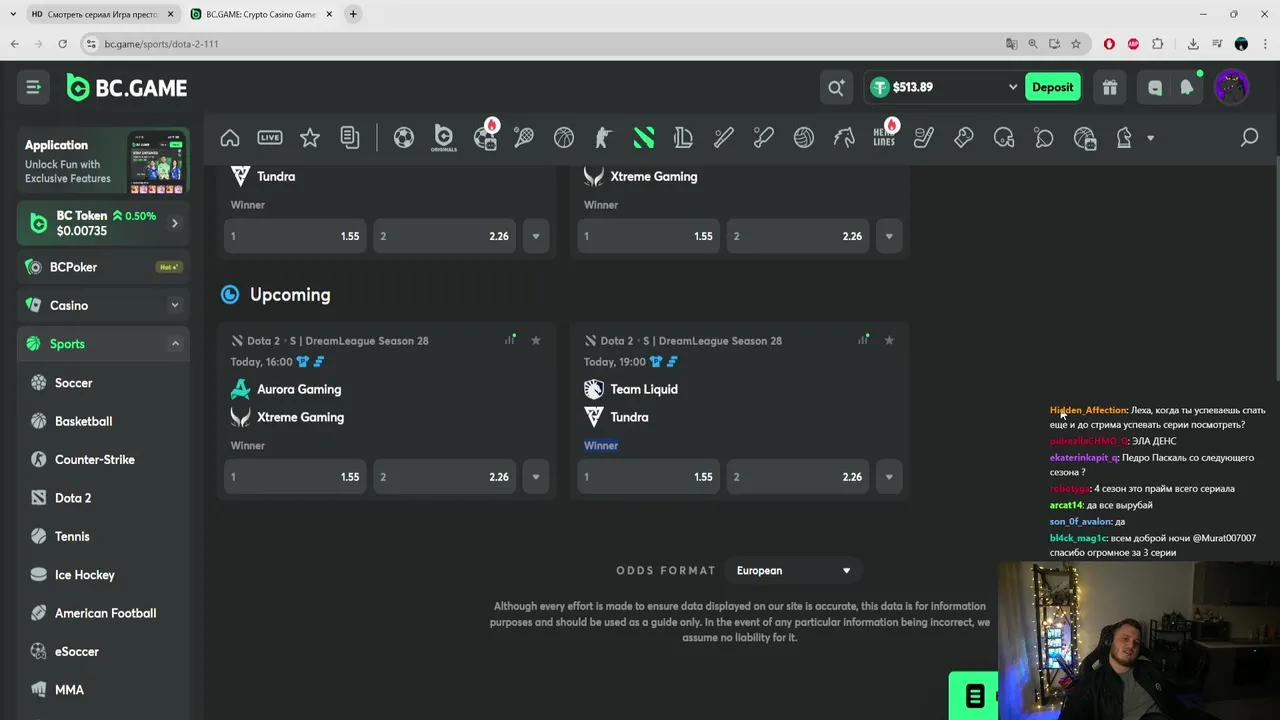
Task: Favorite the Aurora Gaming match star
Action: coord(536,341)
